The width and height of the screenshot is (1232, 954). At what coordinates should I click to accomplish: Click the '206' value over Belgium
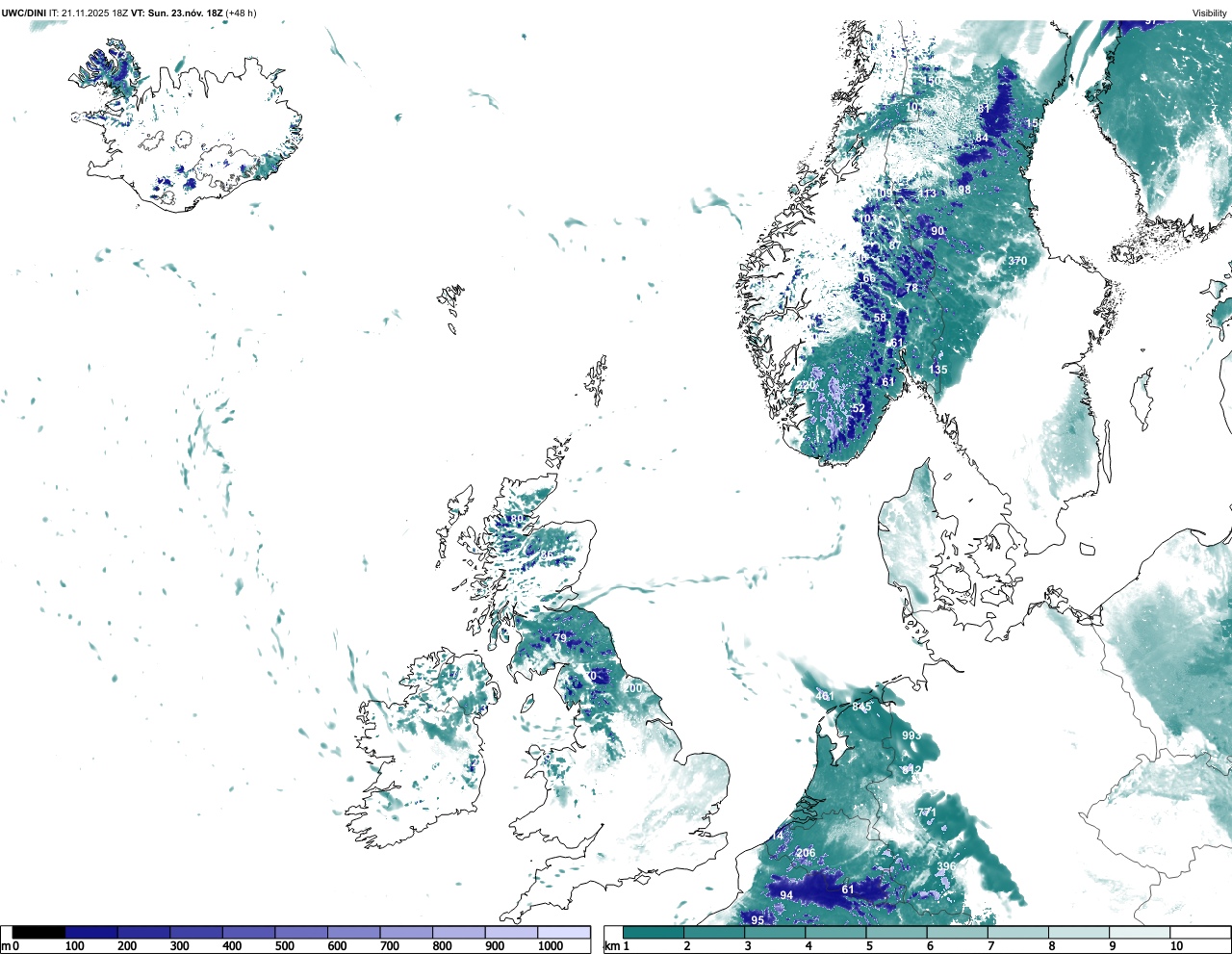tap(806, 853)
